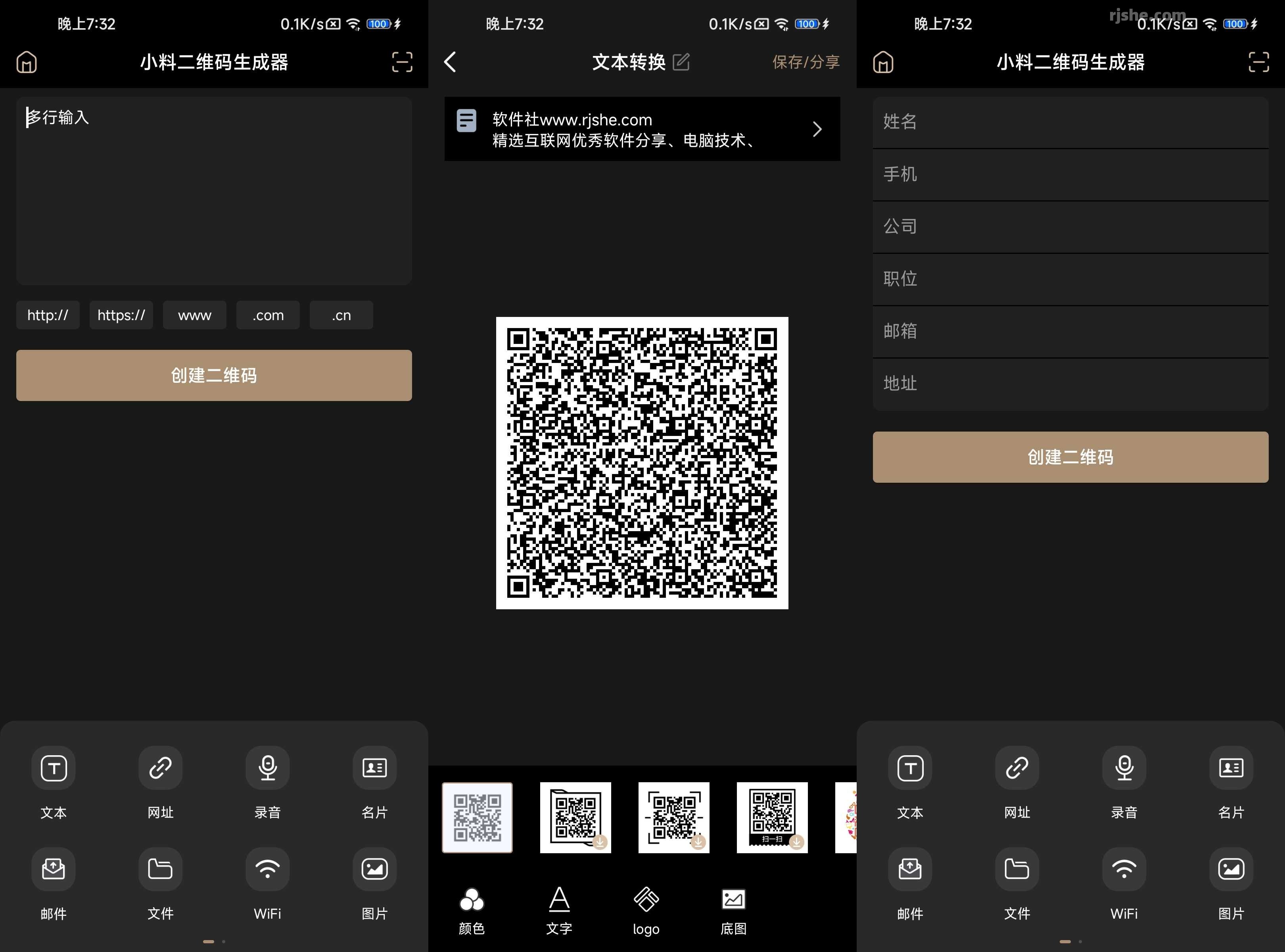Viewport: 1285px width, 952px height.
Task: Select the 邮件 email QR tool
Action: coord(54,885)
